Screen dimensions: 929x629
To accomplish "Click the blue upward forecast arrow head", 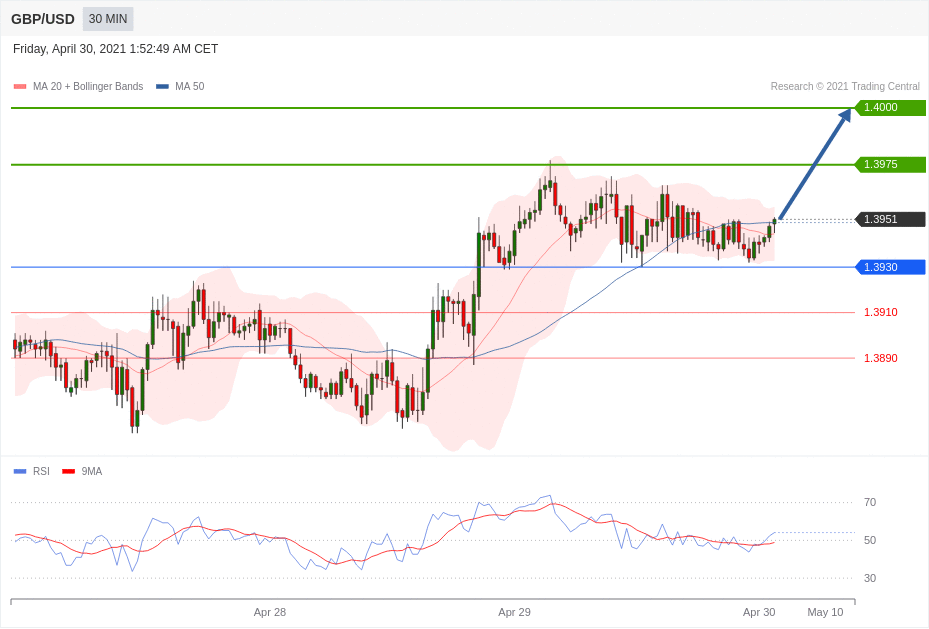I will 845,115.
